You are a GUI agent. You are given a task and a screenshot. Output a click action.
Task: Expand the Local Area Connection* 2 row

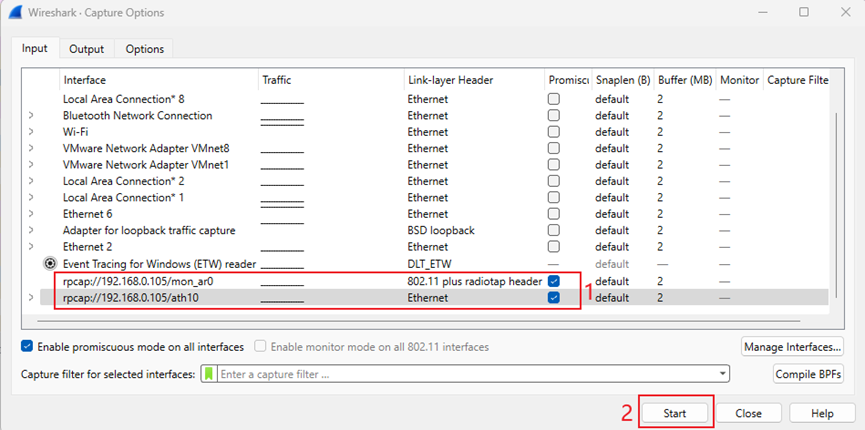(31, 181)
